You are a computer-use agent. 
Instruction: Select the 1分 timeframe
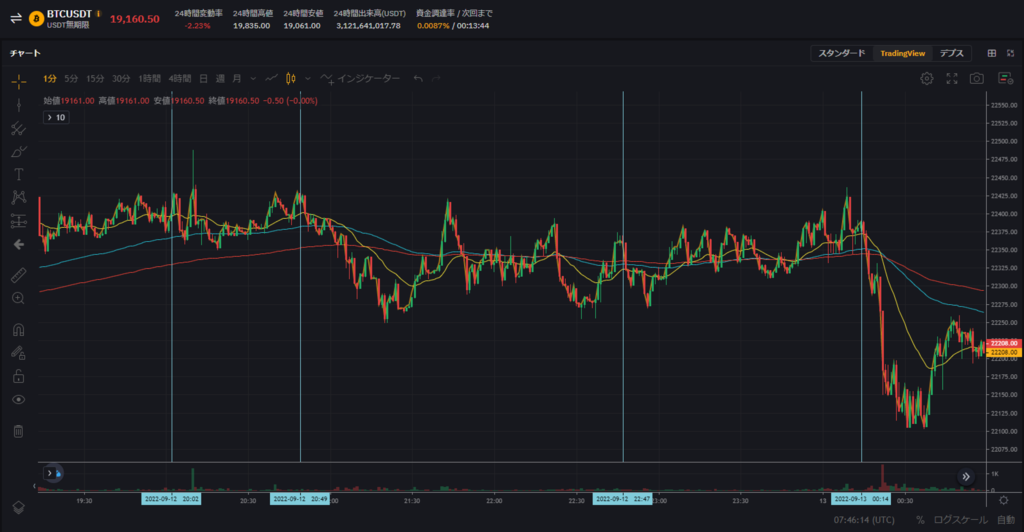tap(50, 78)
